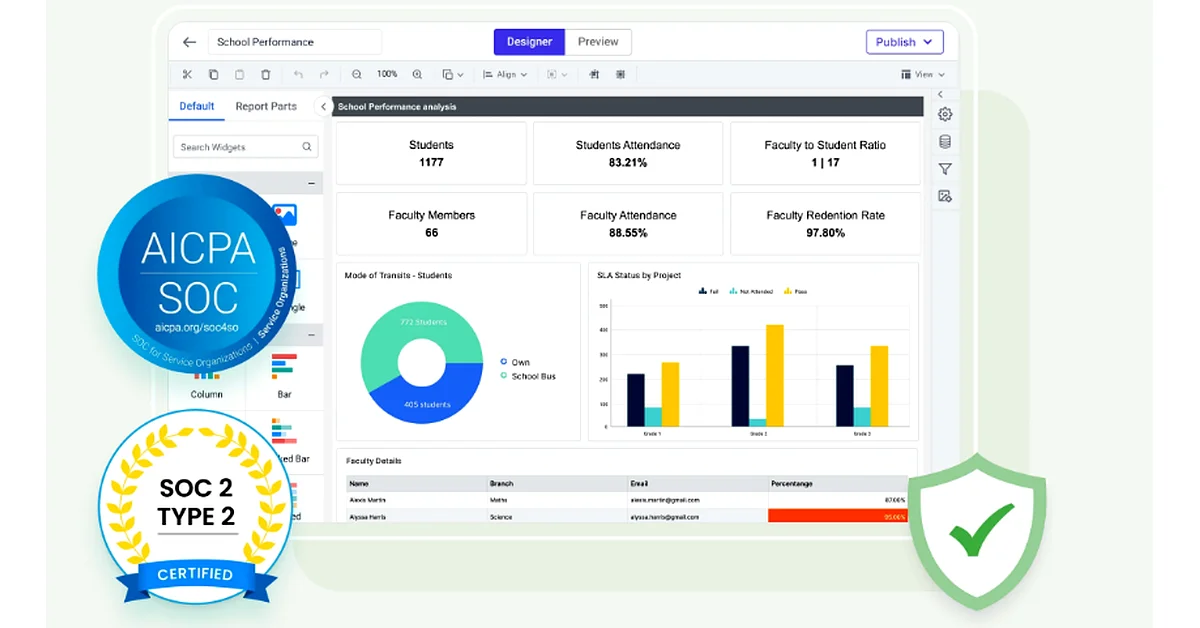Open the size-matching dropdown beside Align
Image resolution: width=1200 pixels, height=628 pixels.
(x=557, y=74)
